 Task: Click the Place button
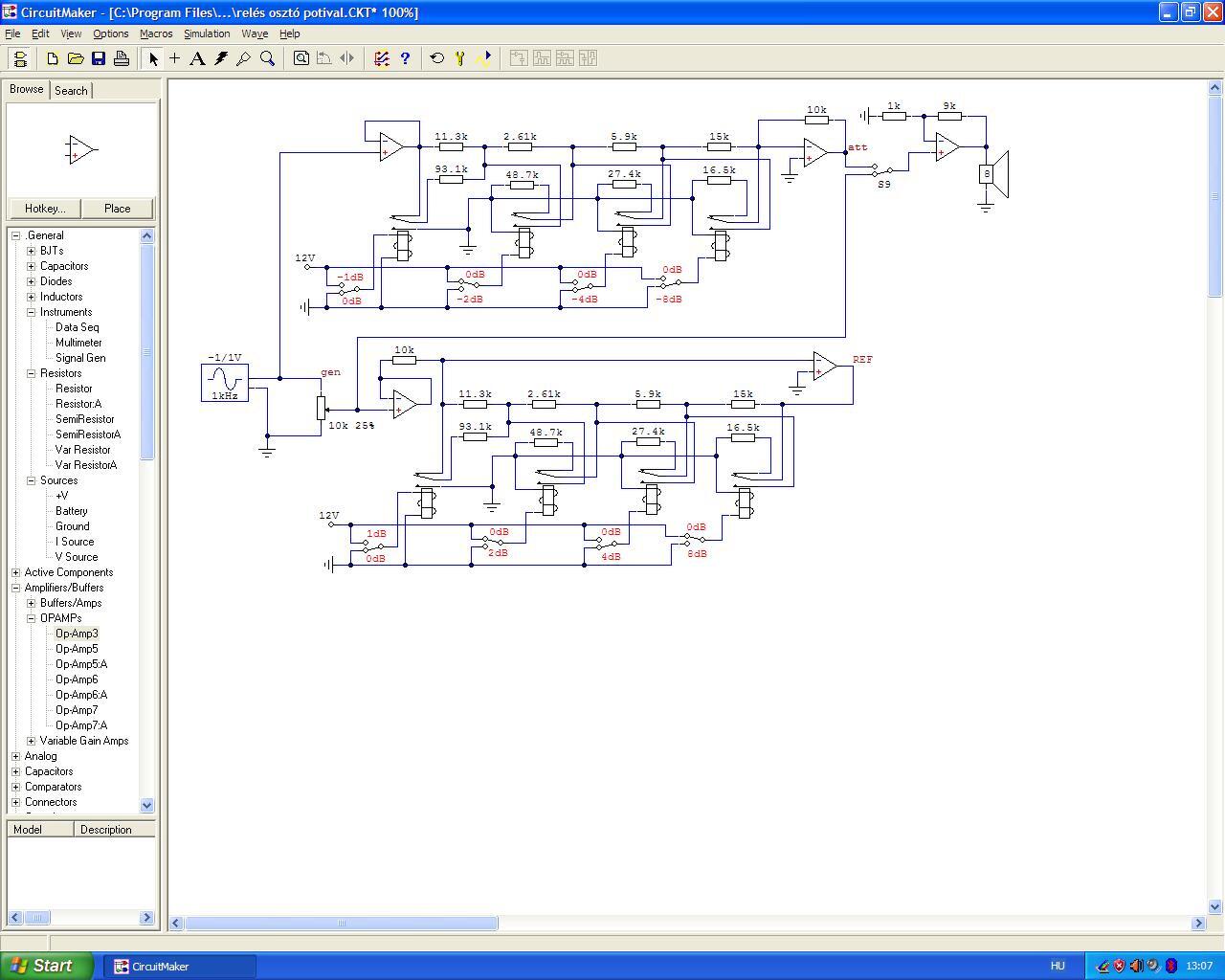(x=118, y=209)
